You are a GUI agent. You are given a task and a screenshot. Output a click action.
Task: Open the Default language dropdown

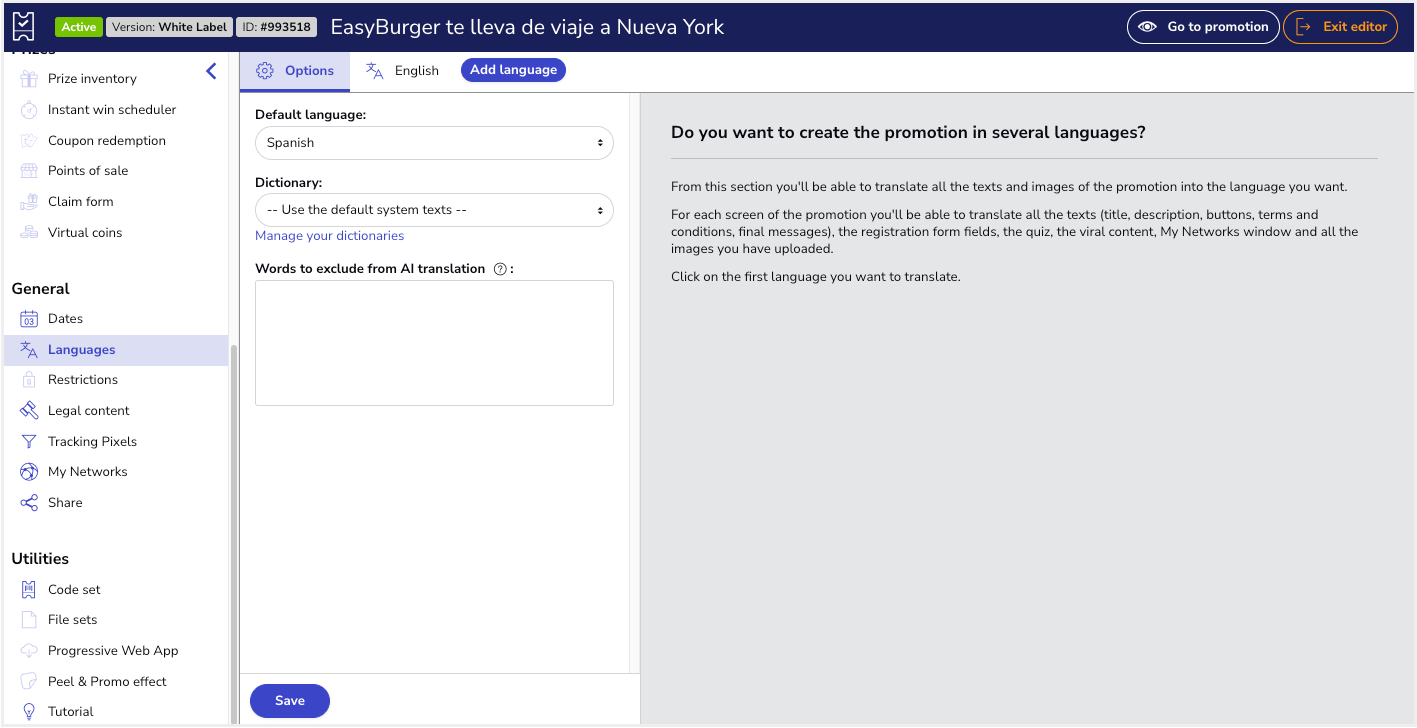click(x=434, y=143)
